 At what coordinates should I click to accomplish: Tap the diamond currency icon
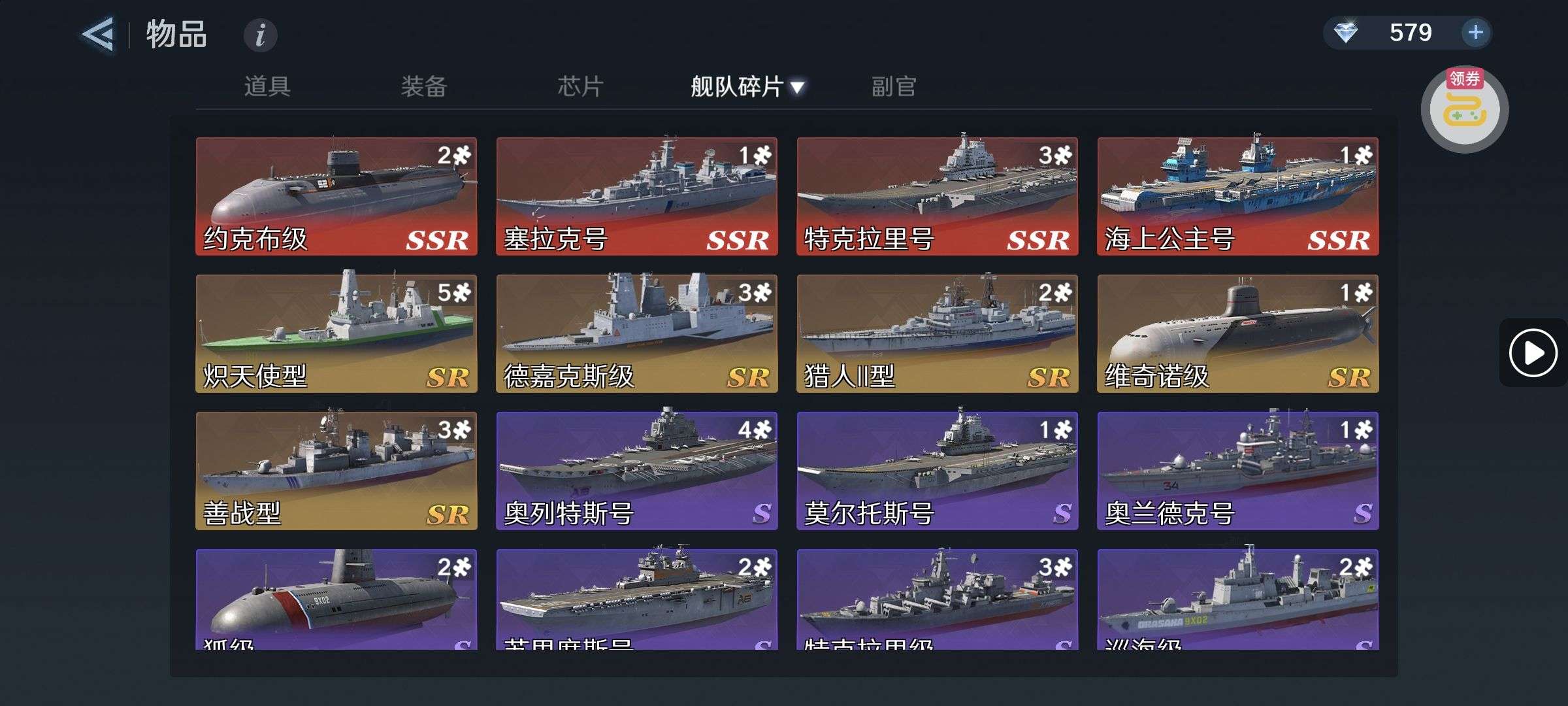point(1346,32)
